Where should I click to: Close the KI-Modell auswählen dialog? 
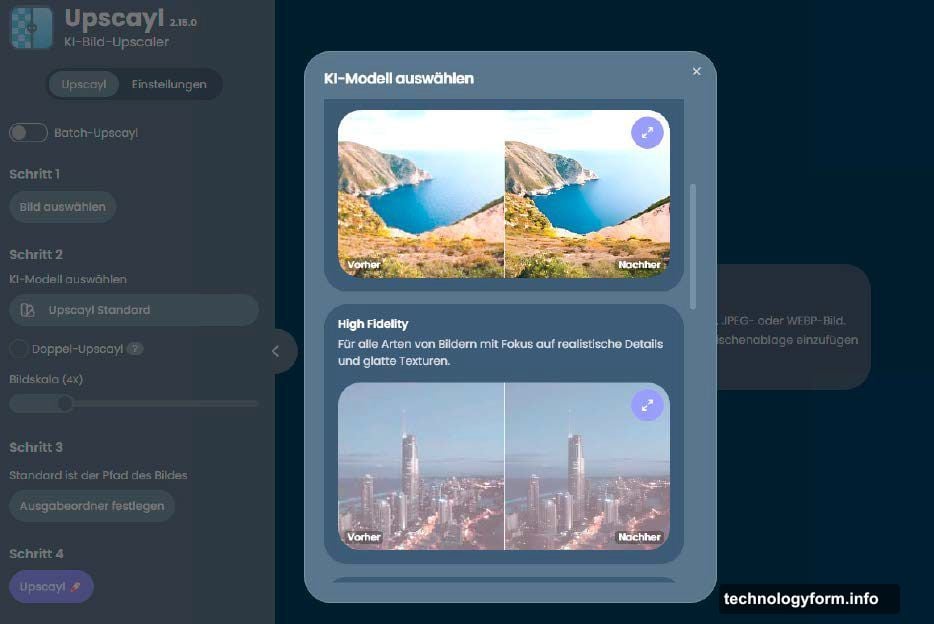(x=696, y=71)
